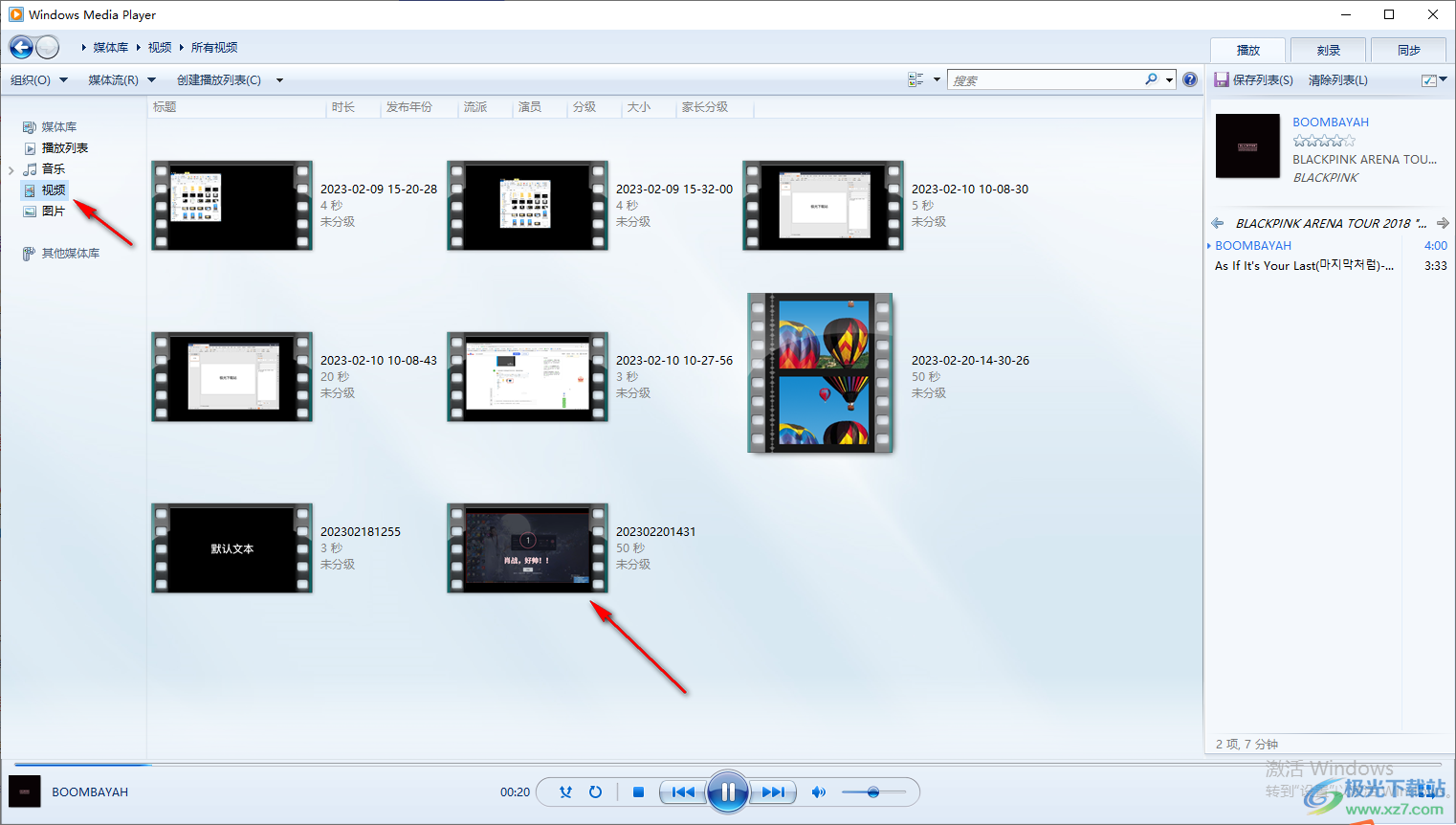
Task: Sort by the Size column header
Action: click(649, 107)
